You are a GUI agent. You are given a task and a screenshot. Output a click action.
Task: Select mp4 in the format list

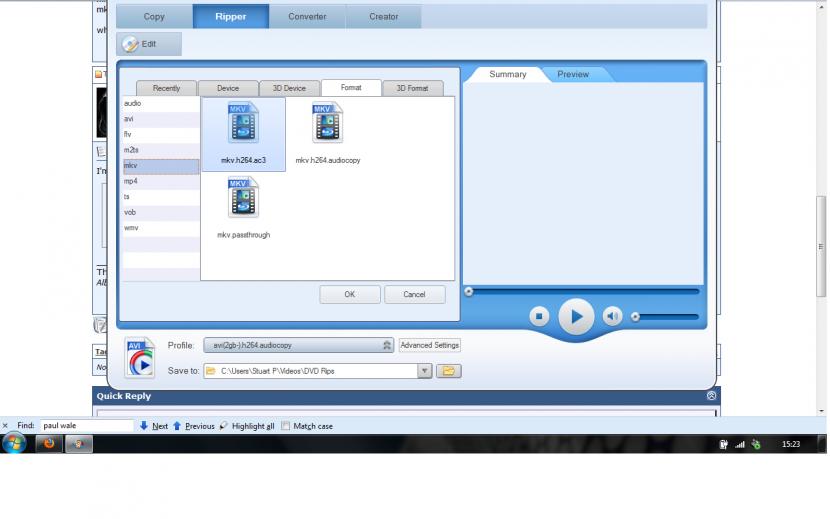tap(131, 181)
